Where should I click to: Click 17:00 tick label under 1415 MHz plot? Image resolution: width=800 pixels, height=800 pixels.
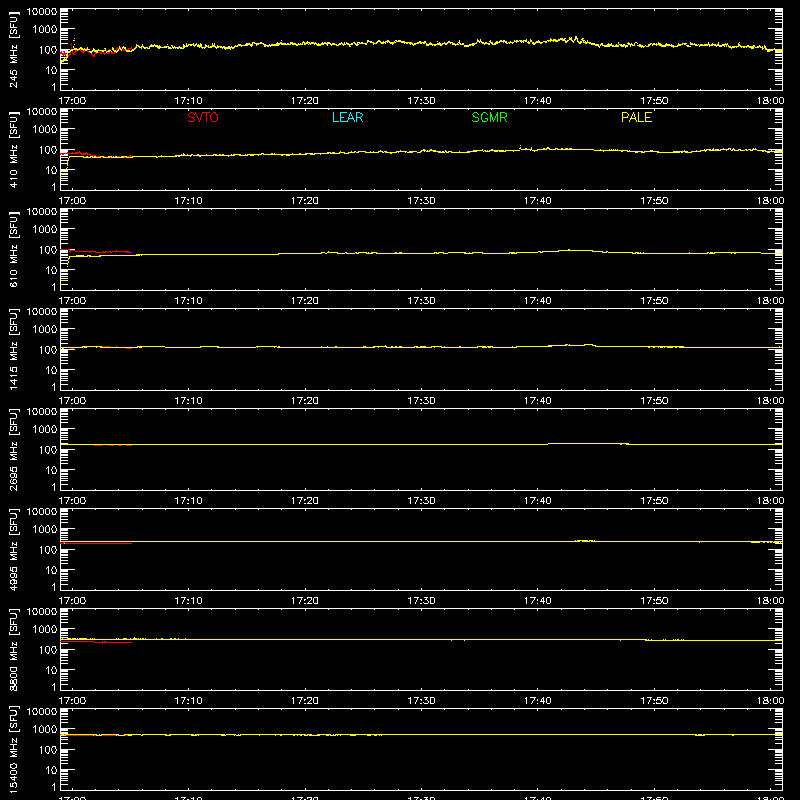[x=72, y=401]
